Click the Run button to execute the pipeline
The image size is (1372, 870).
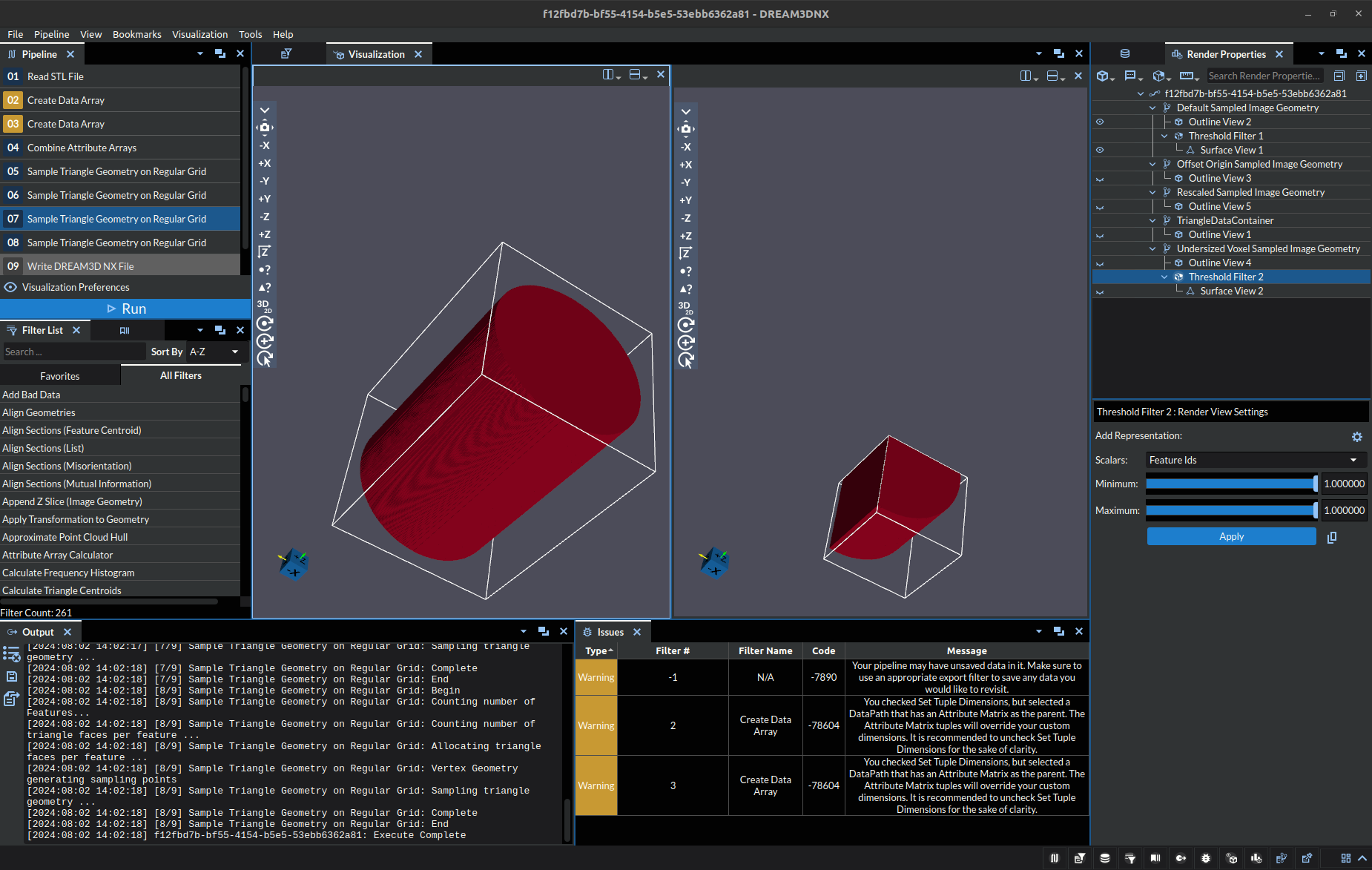(x=125, y=308)
